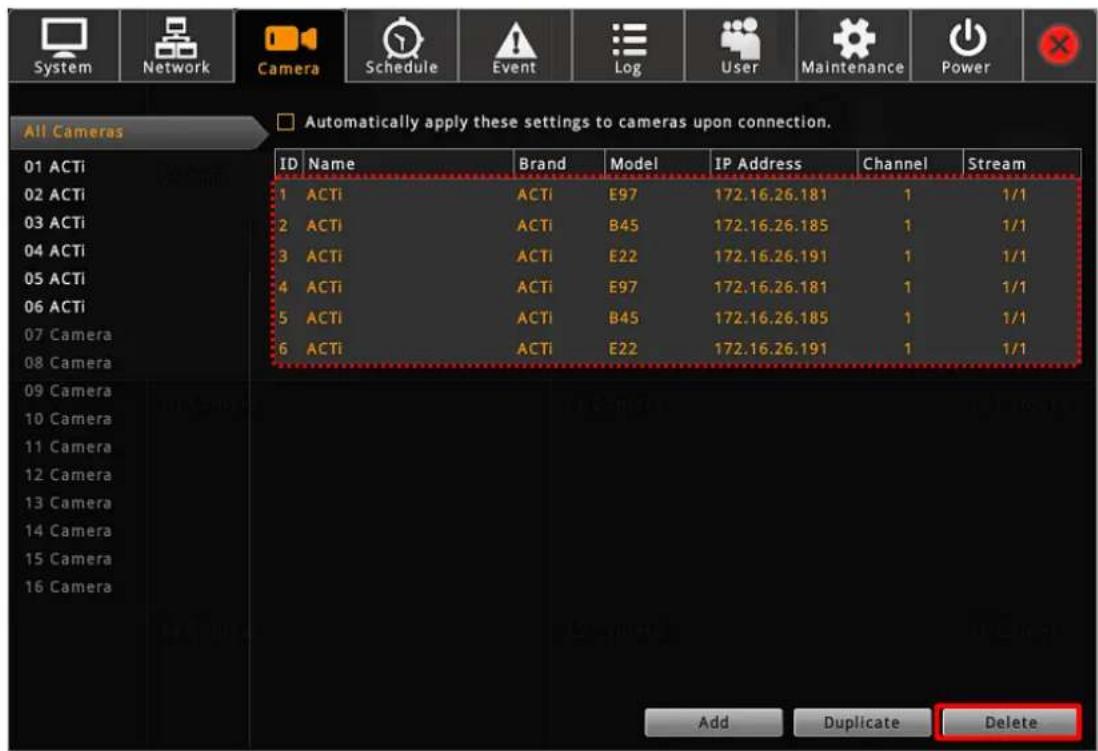Image resolution: width=1098 pixels, height=751 pixels.
Task: Select the Camera tab icon
Action: [x=289, y=46]
